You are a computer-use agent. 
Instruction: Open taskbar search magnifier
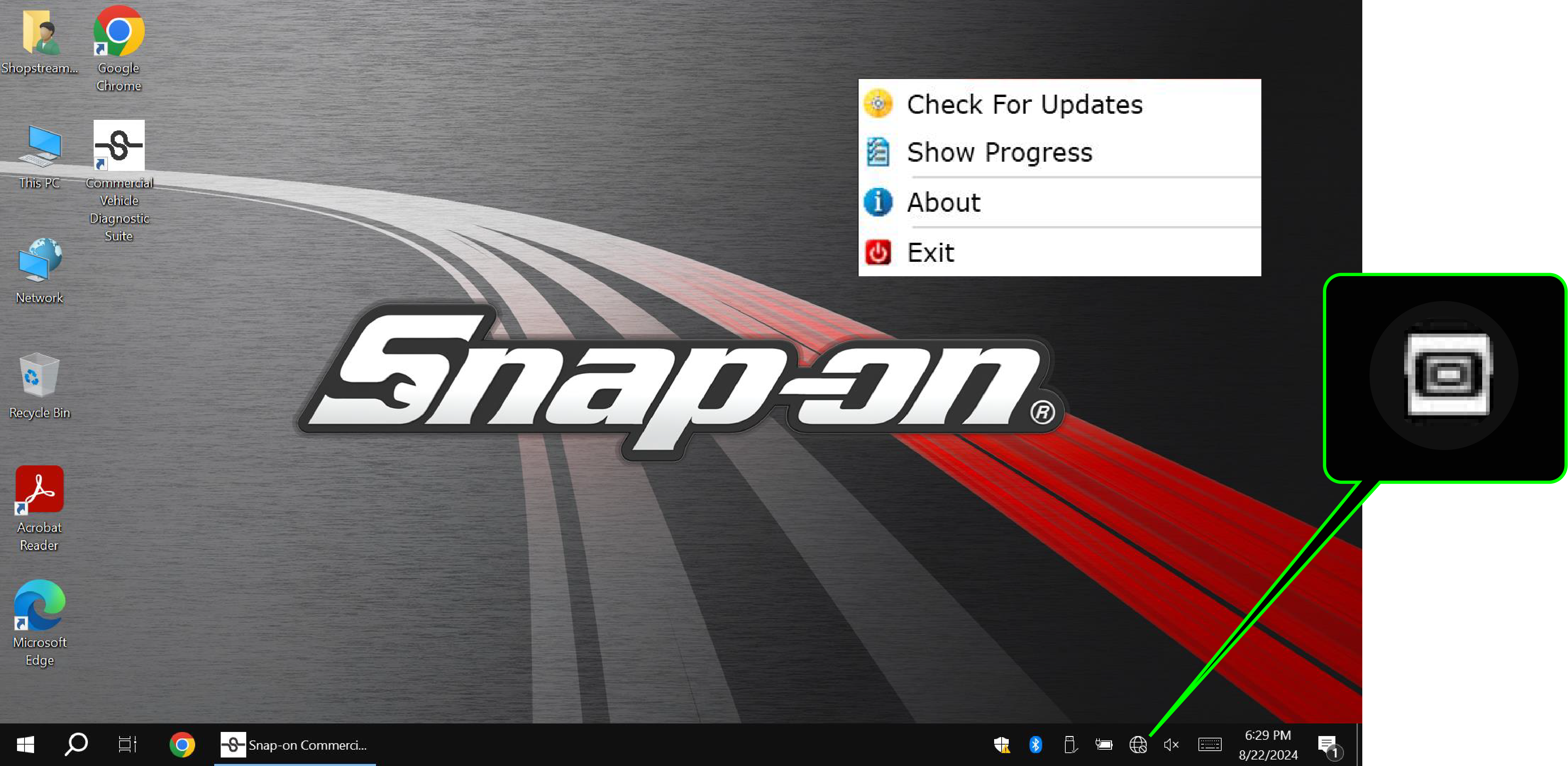coord(76,745)
